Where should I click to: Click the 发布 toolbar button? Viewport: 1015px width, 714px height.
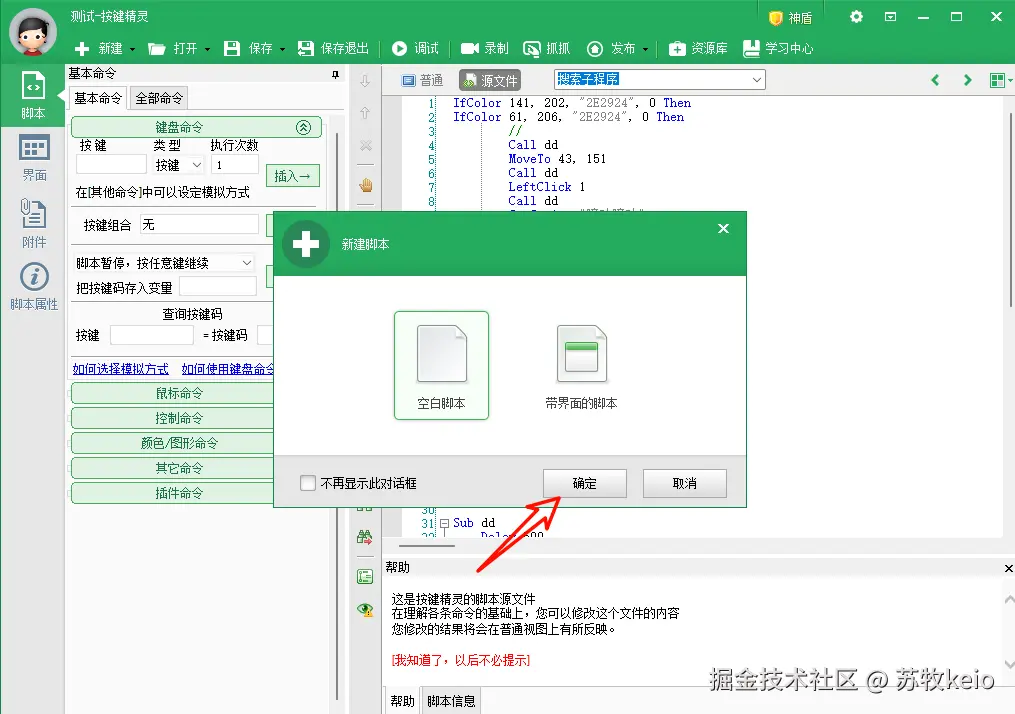click(611, 49)
